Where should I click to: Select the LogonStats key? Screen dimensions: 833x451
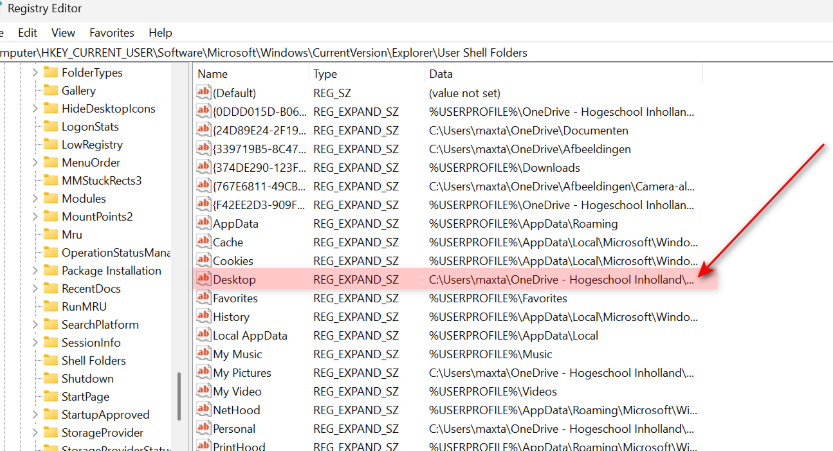[x=90, y=126]
